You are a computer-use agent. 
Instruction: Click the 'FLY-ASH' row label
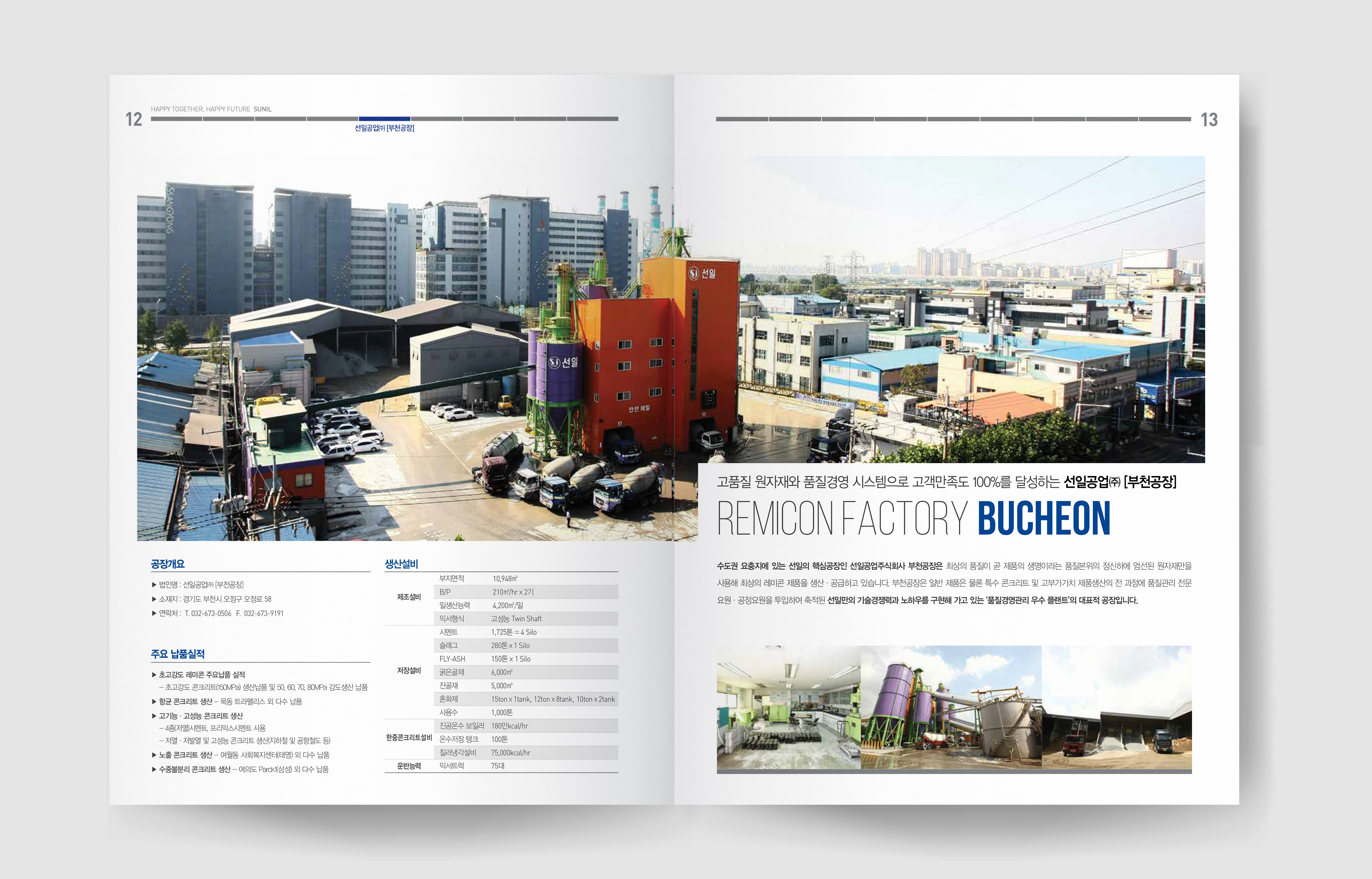pyautogui.click(x=453, y=659)
